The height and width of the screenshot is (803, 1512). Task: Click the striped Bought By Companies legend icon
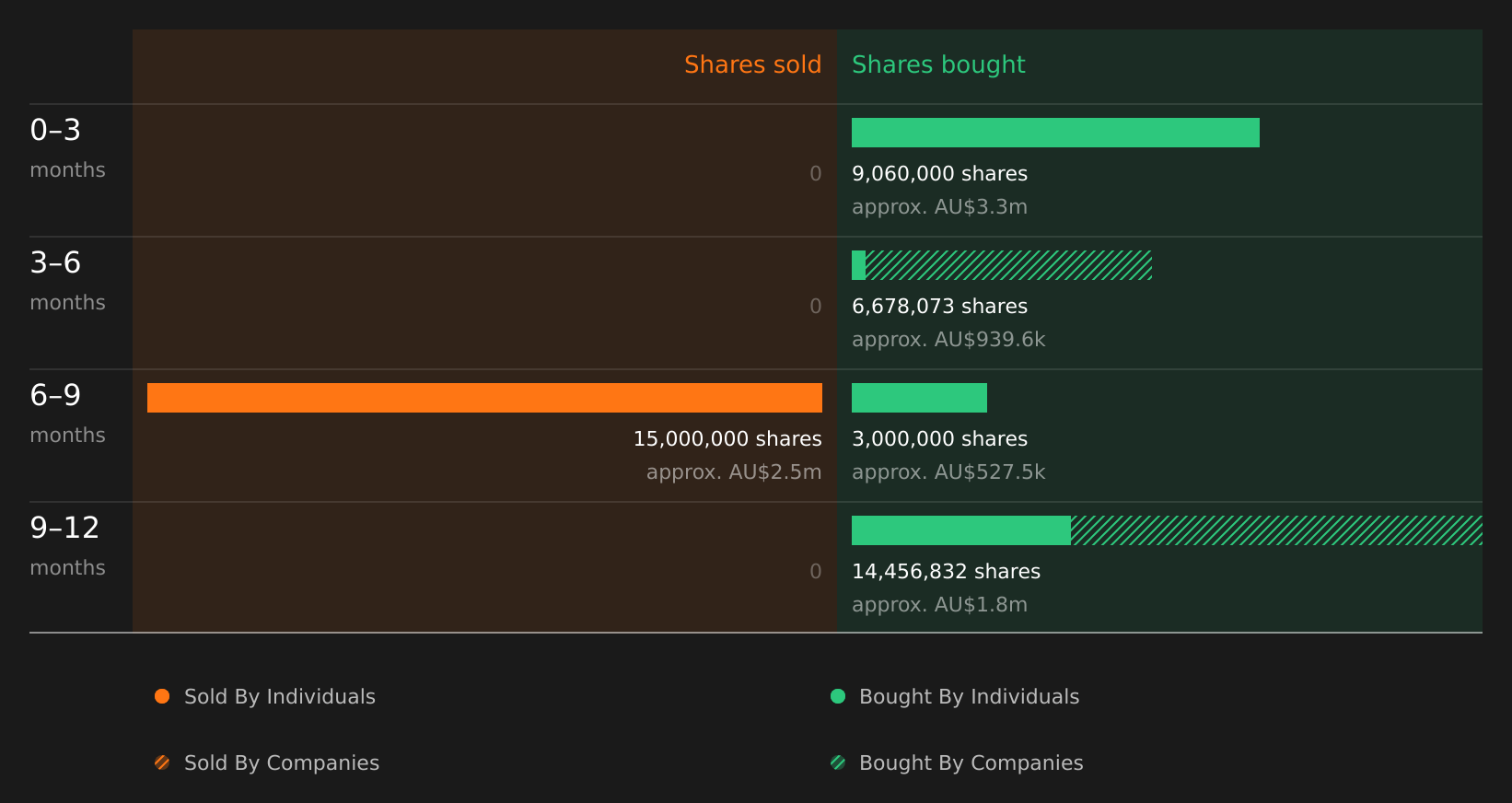click(838, 762)
